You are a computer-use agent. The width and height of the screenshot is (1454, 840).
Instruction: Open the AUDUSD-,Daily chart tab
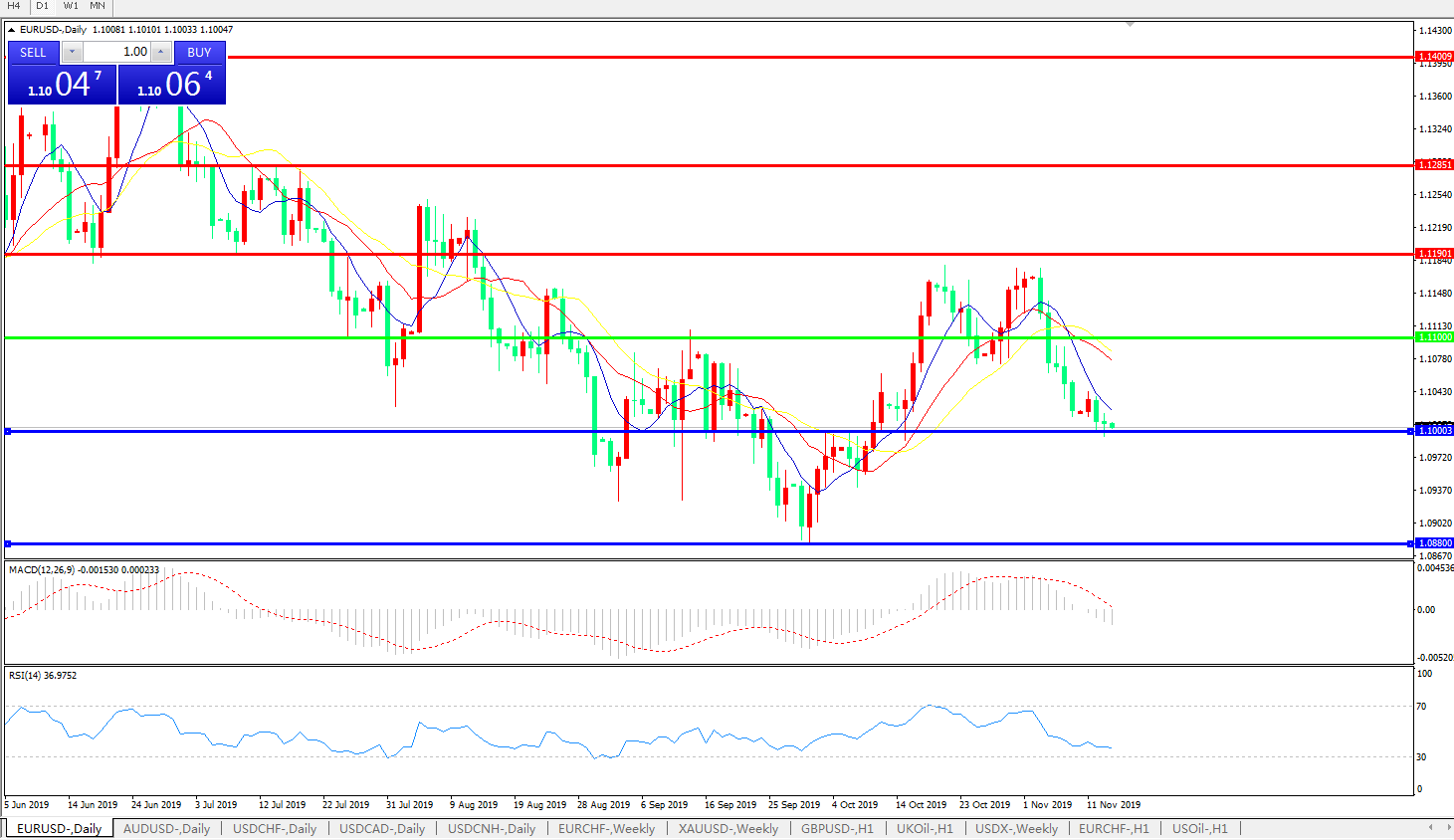166,828
